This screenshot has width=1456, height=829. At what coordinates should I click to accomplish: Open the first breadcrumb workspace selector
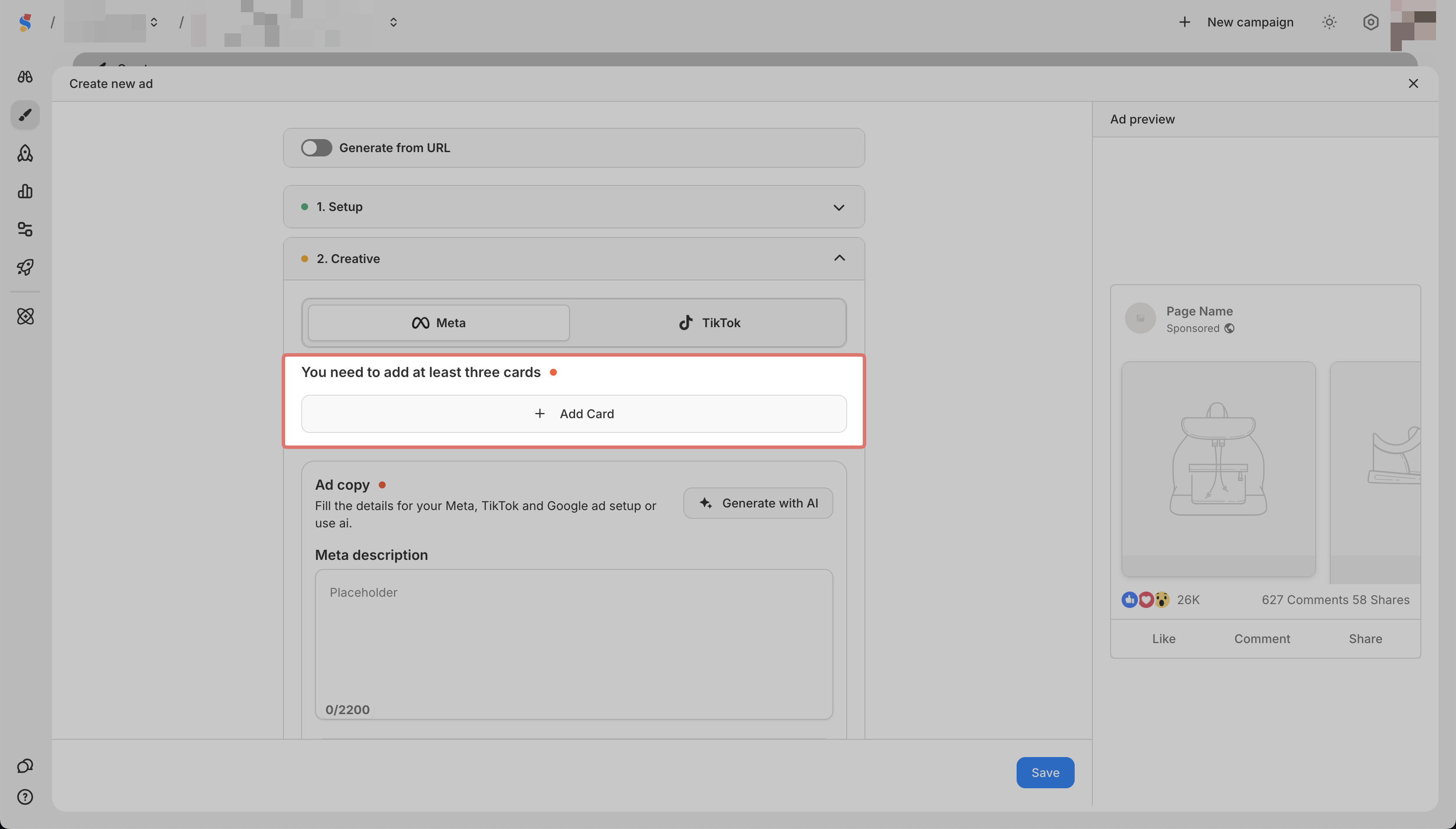(x=154, y=22)
